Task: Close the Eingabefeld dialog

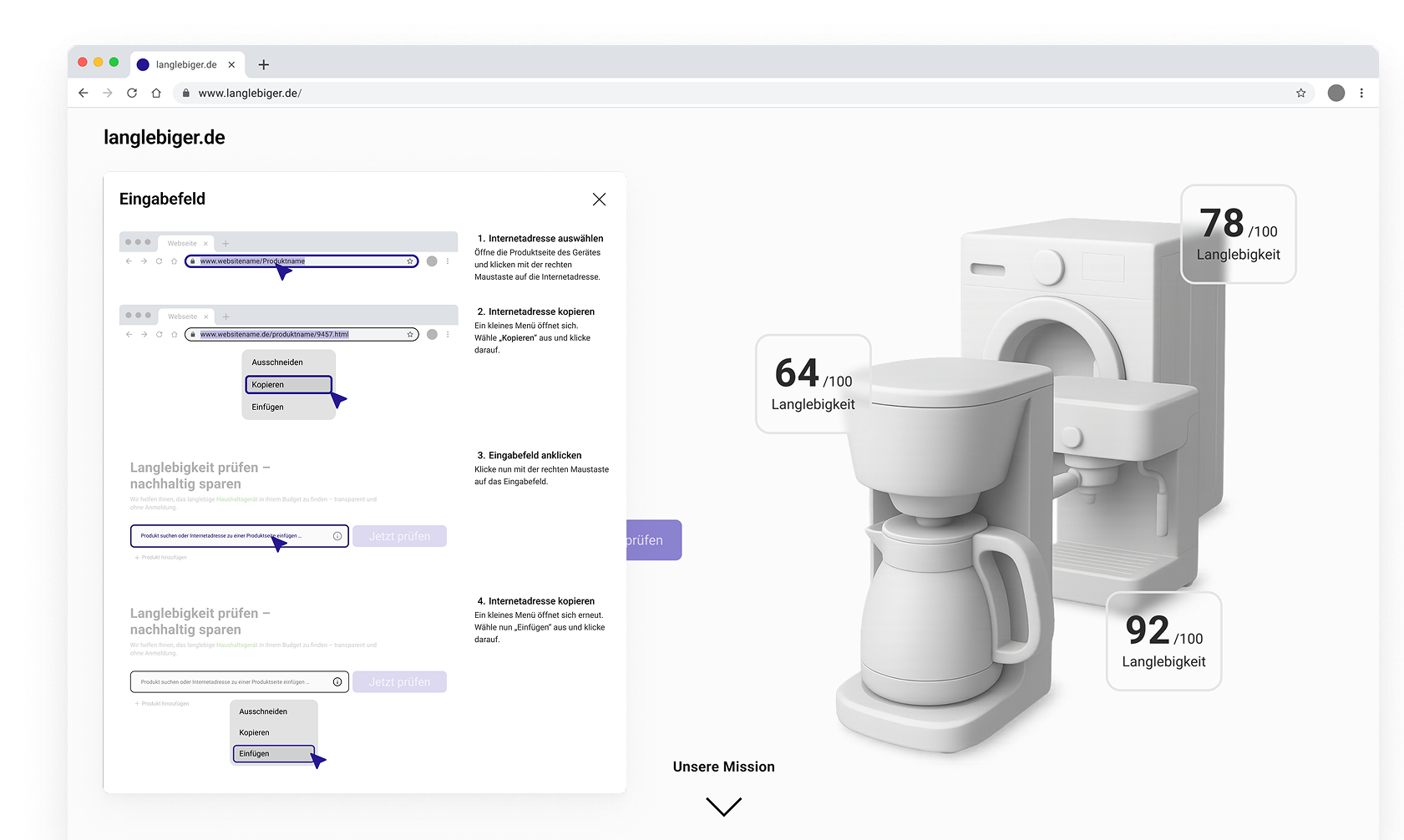Action: coord(599,200)
